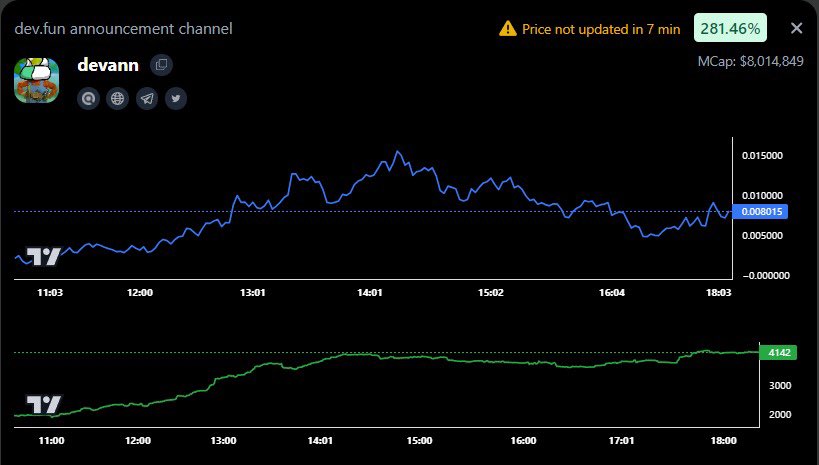Click the 15:02 time label on price chart

(491, 293)
